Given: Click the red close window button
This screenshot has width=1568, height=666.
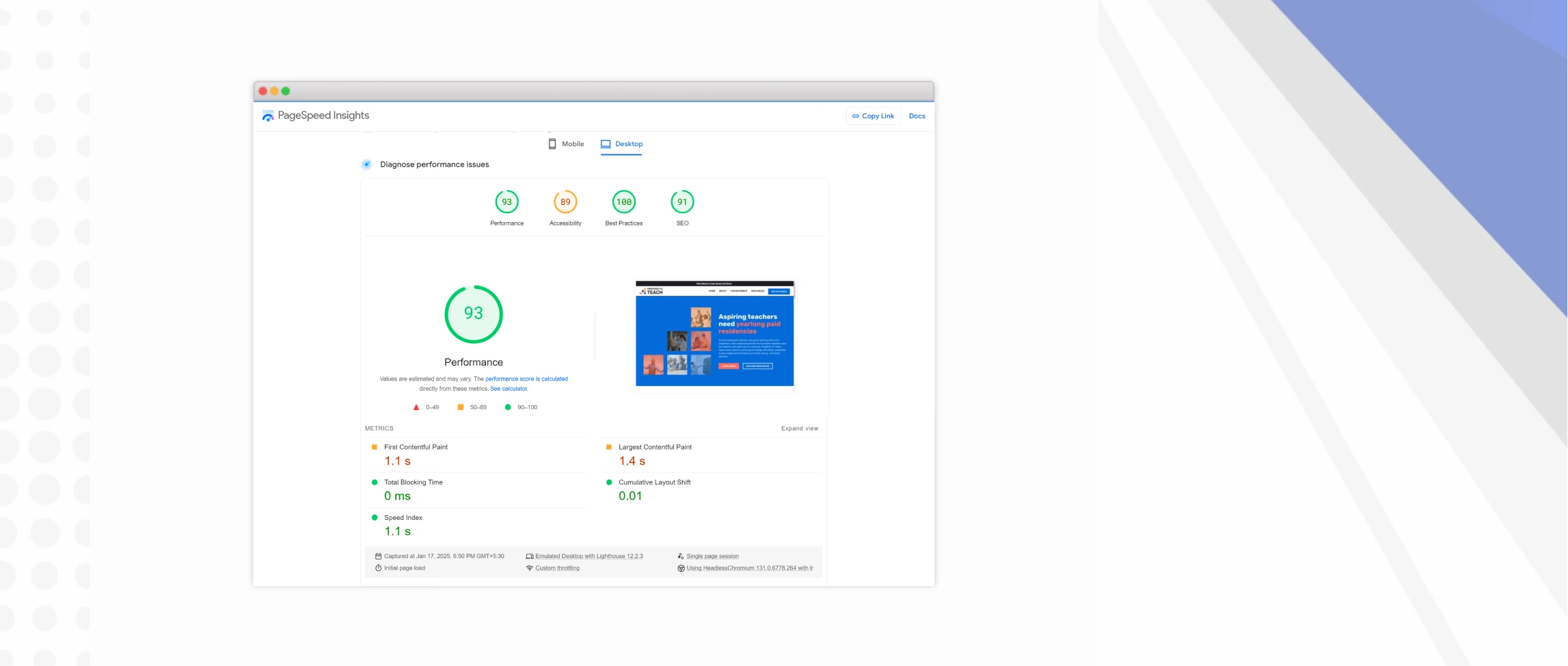Looking at the screenshot, I should [263, 91].
